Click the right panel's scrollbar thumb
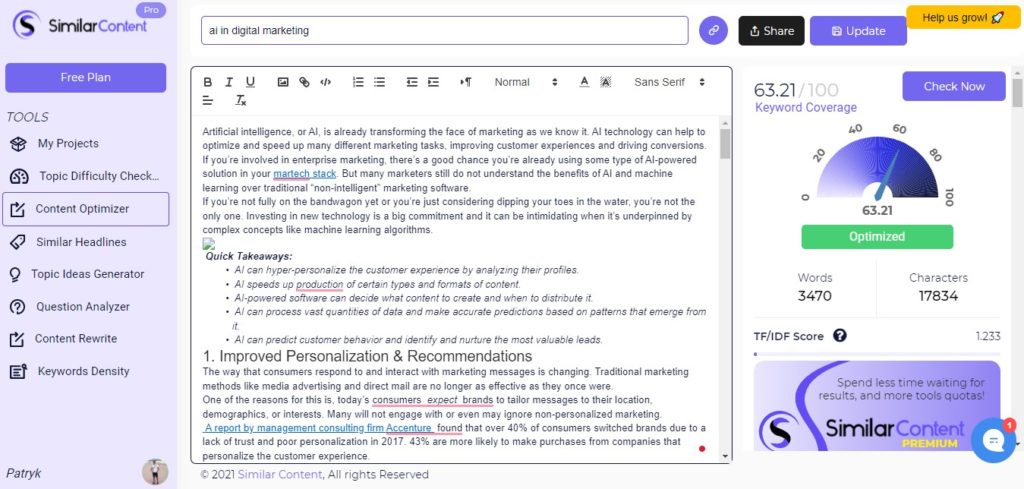This screenshot has height=489, width=1024. point(1017,92)
